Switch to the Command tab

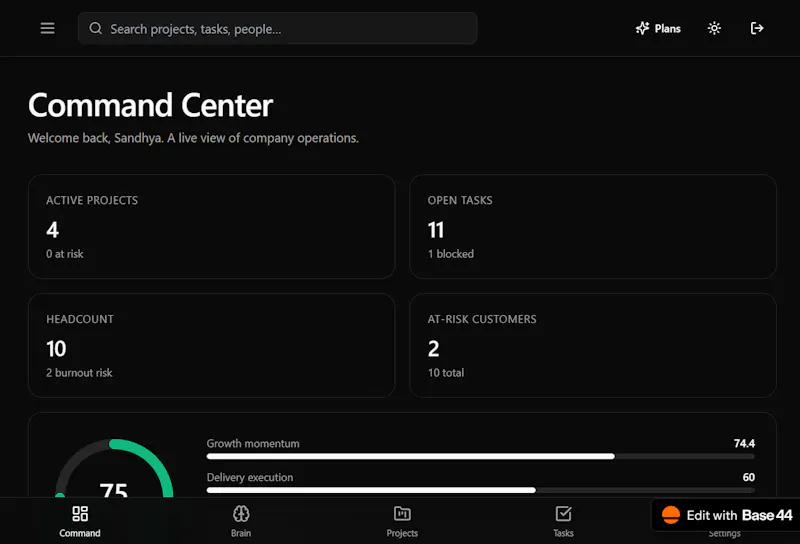click(x=80, y=522)
